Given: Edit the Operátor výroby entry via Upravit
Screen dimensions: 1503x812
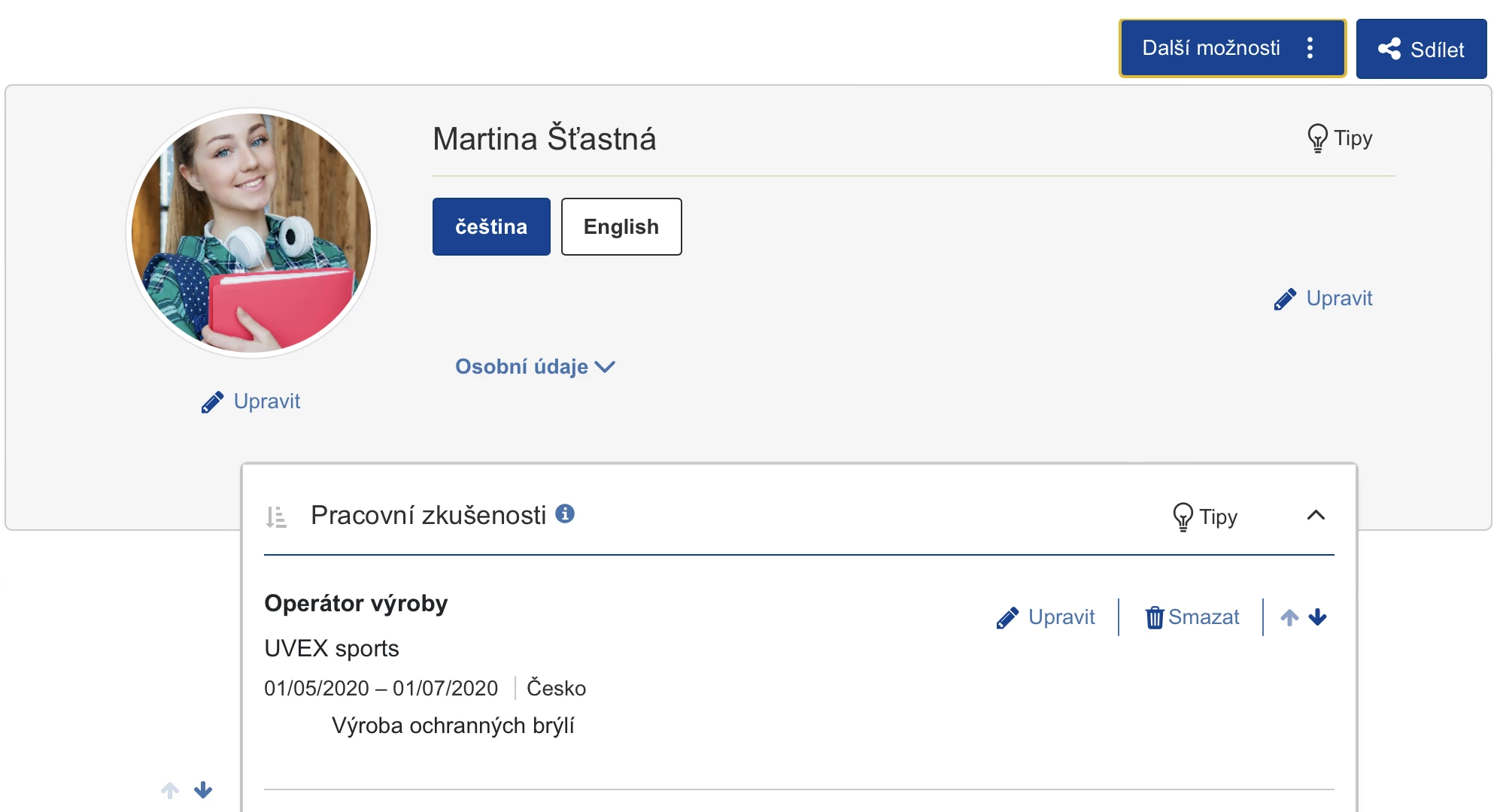Looking at the screenshot, I should point(1046,617).
